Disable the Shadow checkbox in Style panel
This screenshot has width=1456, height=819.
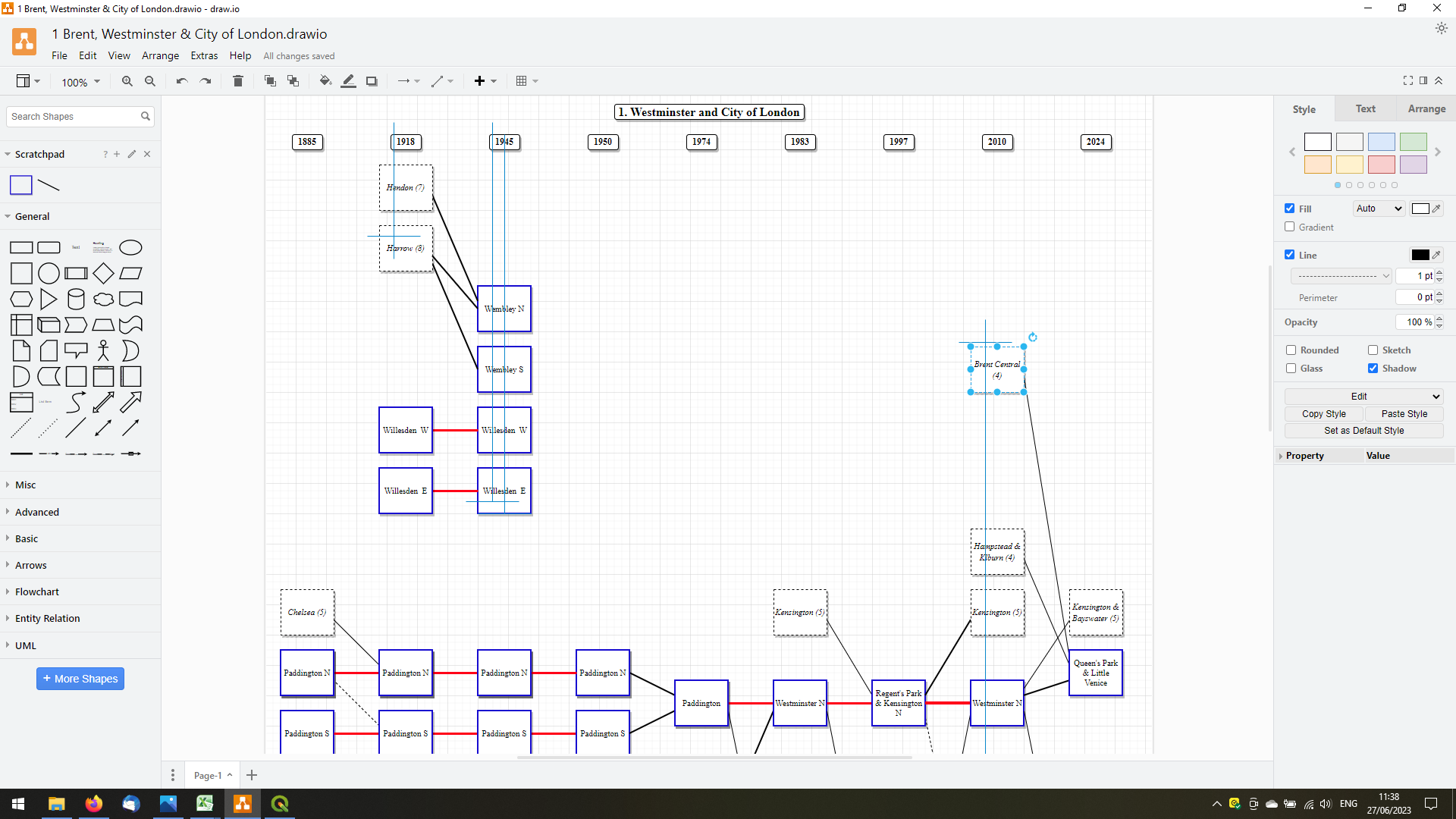(1373, 368)
